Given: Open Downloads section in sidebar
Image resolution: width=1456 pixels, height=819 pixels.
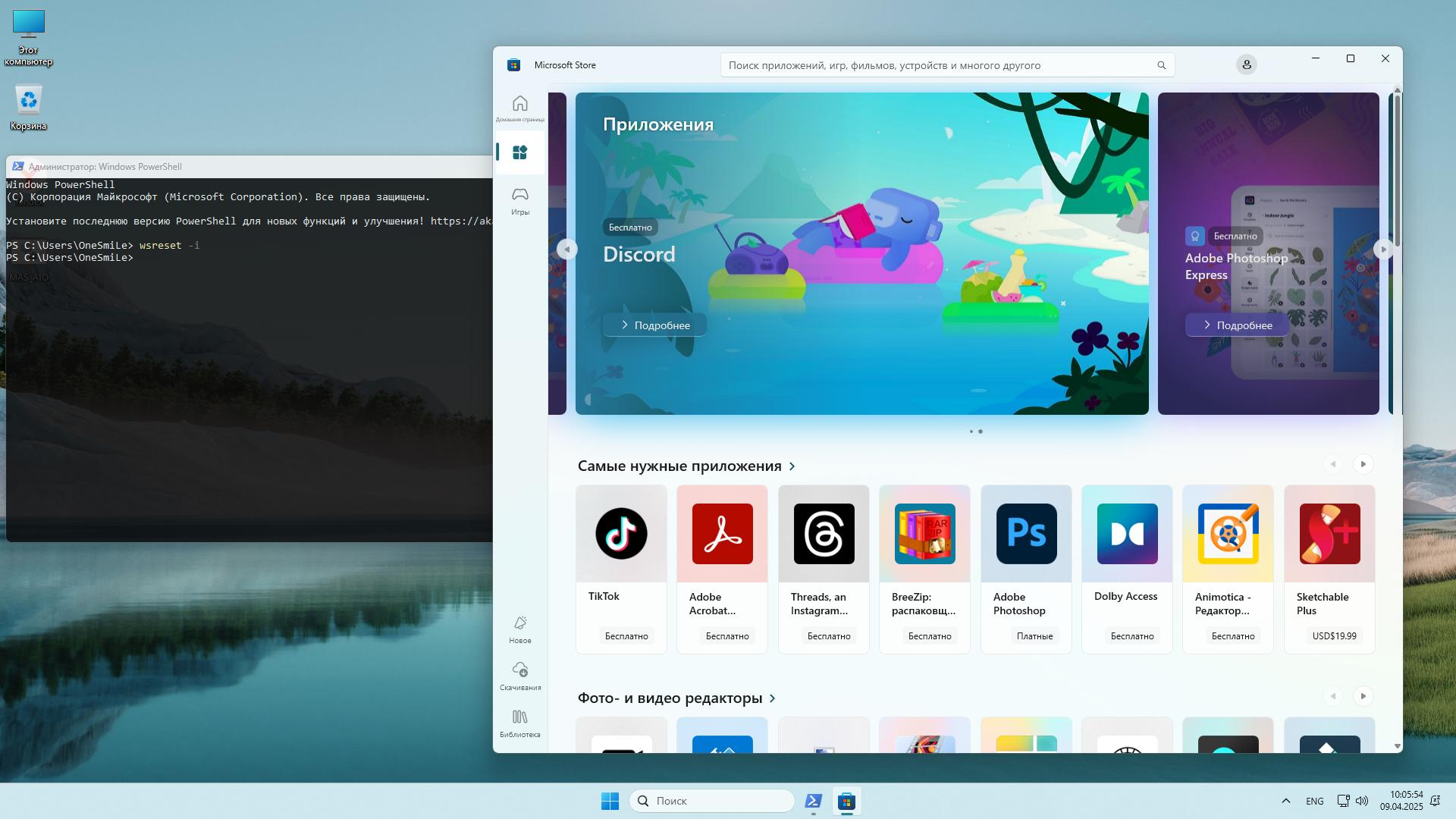Looking at the screenshot, I should click(x=519, y=676).
